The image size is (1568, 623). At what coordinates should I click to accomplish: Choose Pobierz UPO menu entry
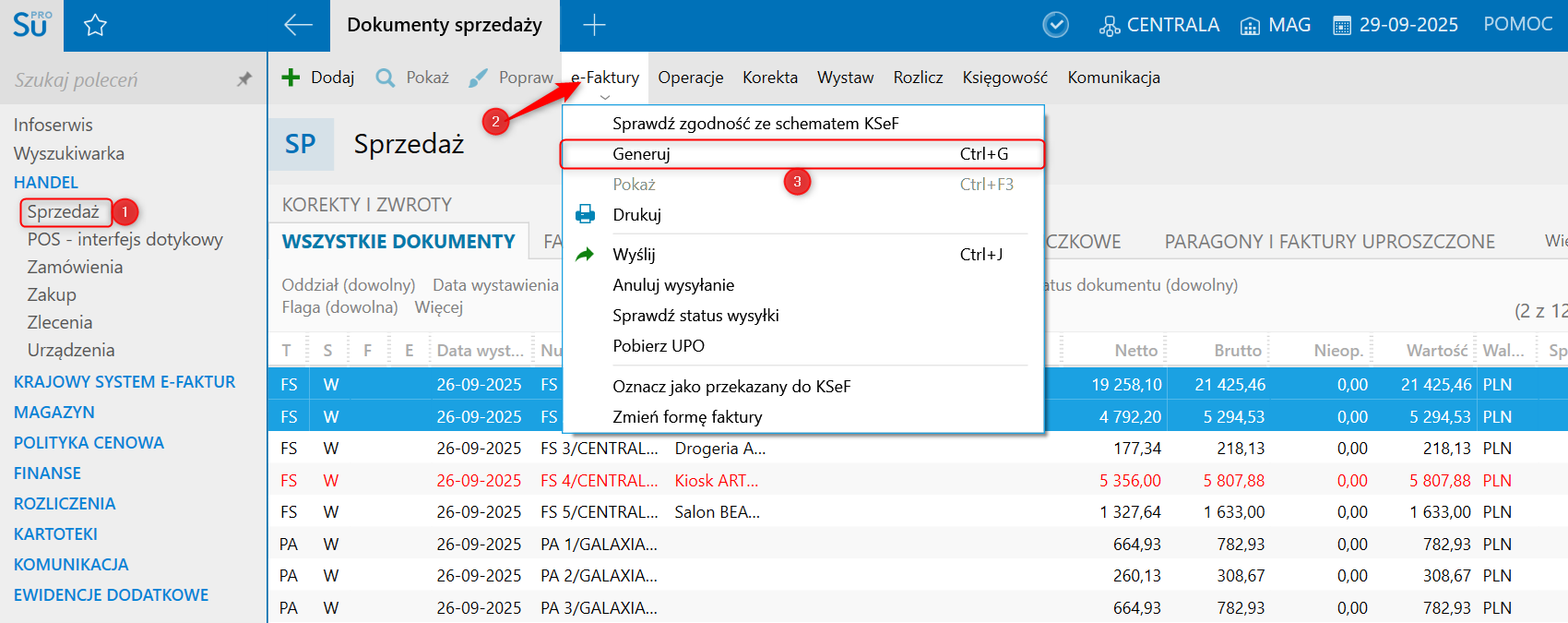[x=658, y=346]
